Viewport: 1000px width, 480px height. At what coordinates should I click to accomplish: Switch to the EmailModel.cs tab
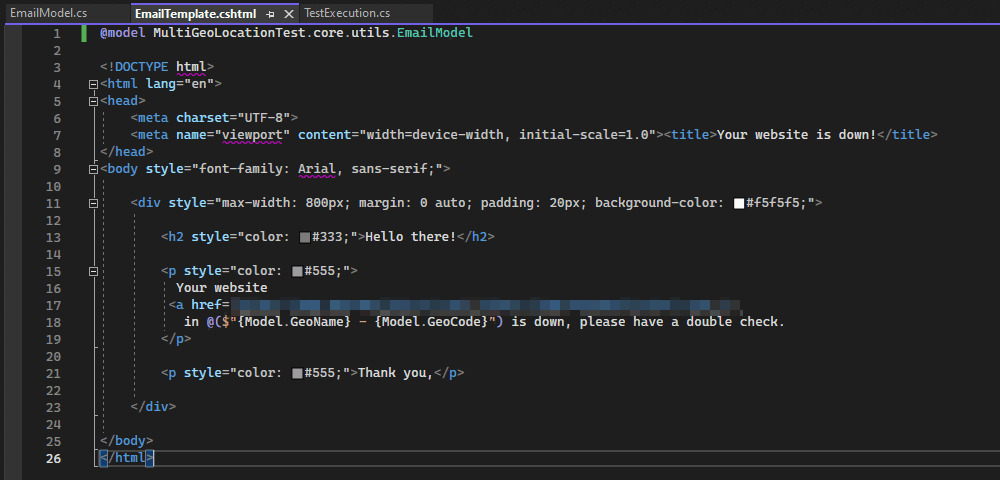48,14
